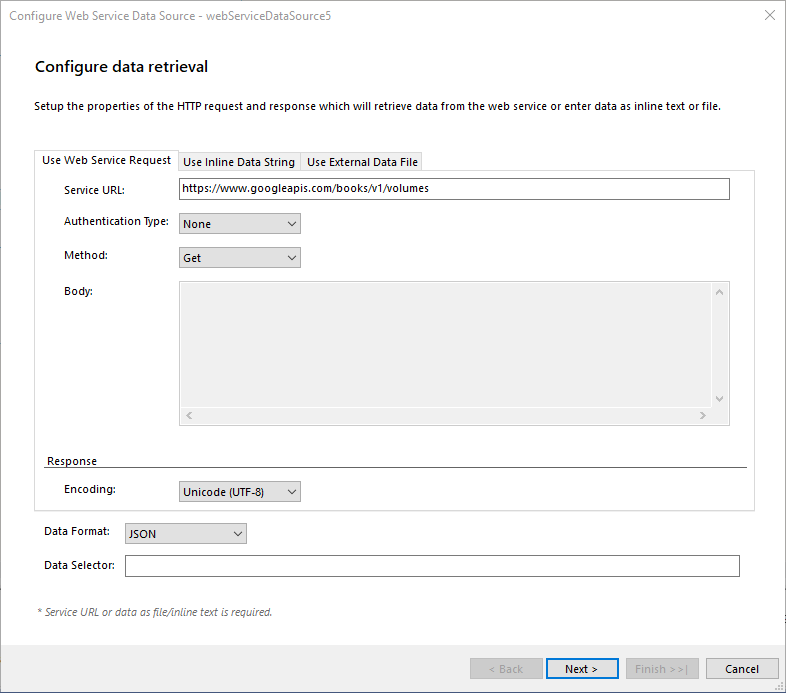Screen dimensions: 786x693
Task: Click the 'Encoding:' label
Action: 90,489
